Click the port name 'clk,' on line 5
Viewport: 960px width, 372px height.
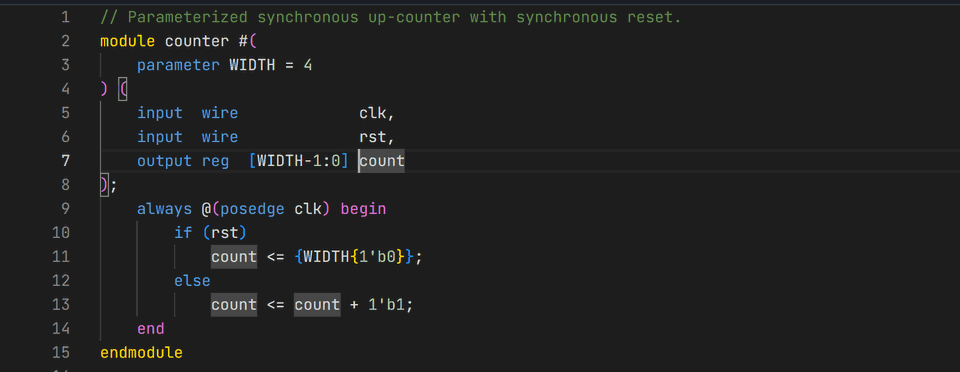tap(377, 113)
